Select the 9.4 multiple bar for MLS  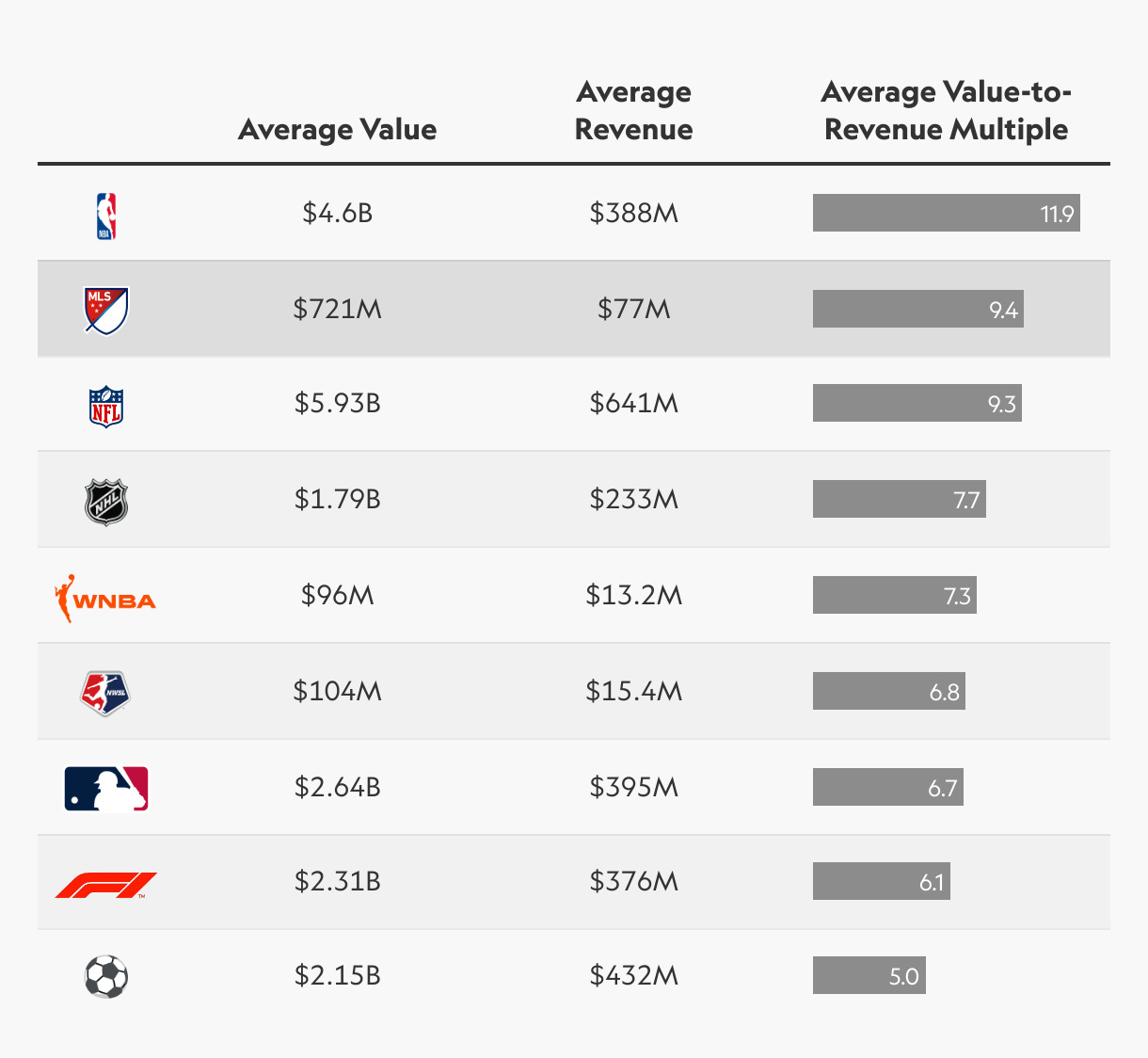(x=918, y=309)
